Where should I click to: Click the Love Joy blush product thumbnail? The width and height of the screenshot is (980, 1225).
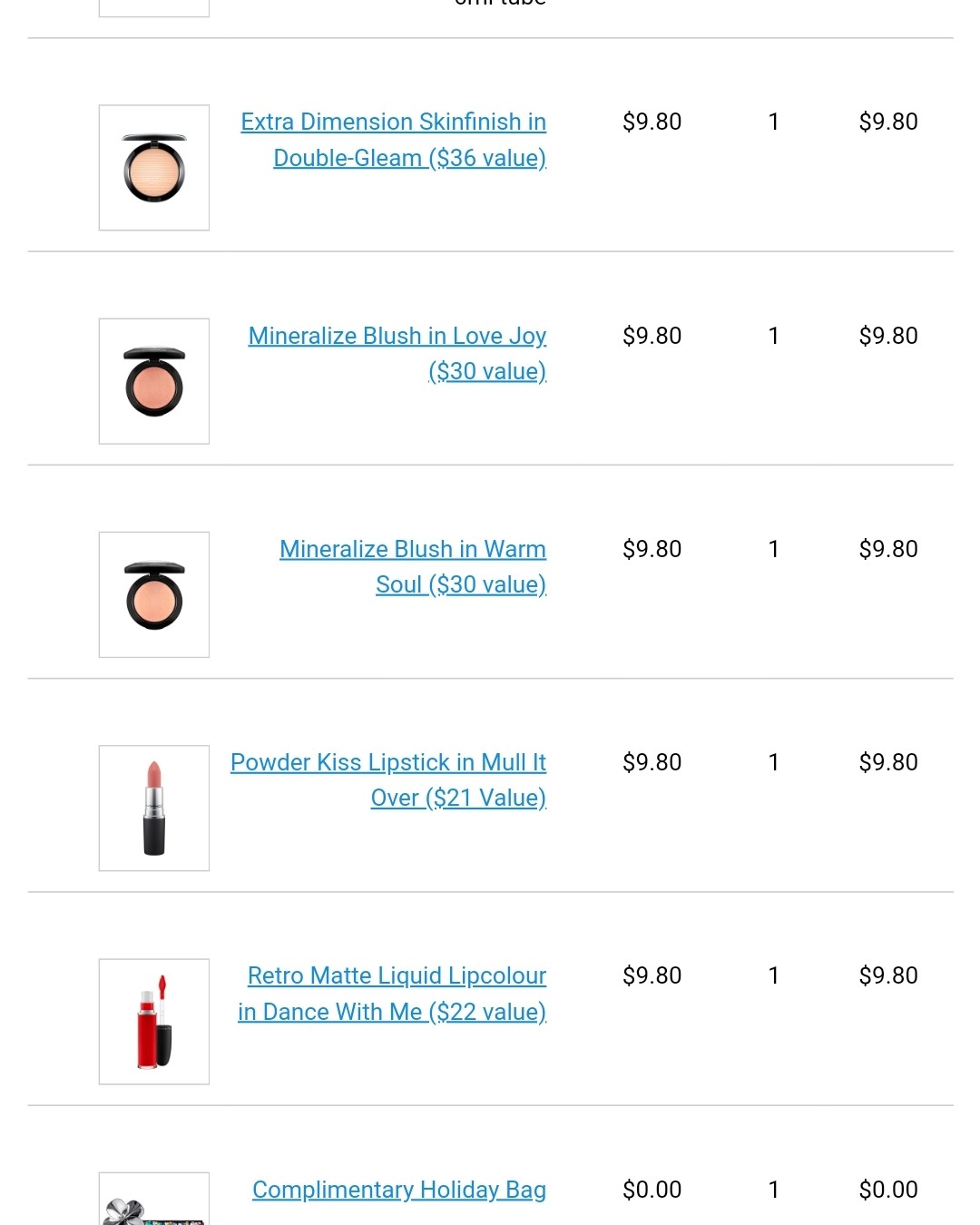click(x=154, y=381)
